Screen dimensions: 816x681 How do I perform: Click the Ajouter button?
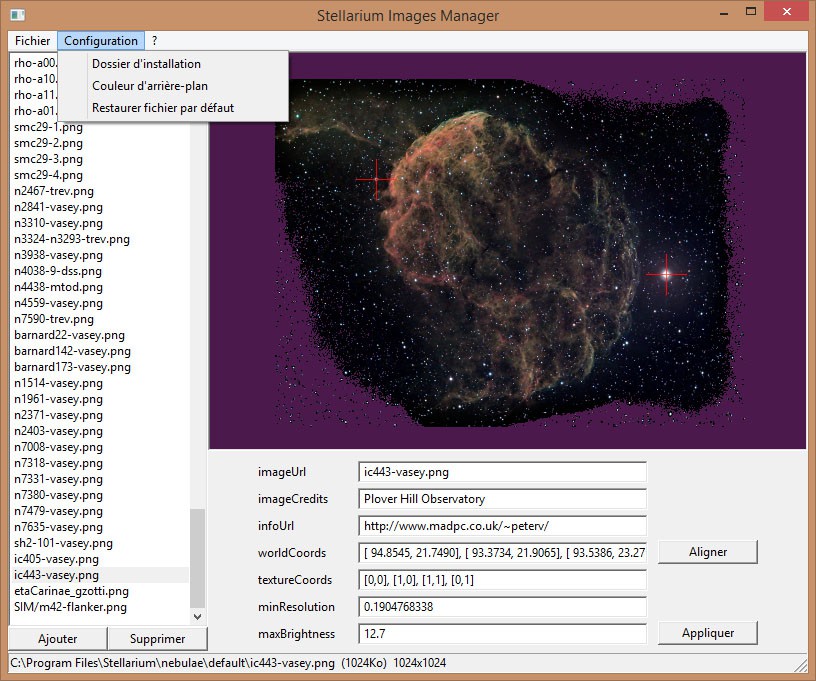[58, 639]
